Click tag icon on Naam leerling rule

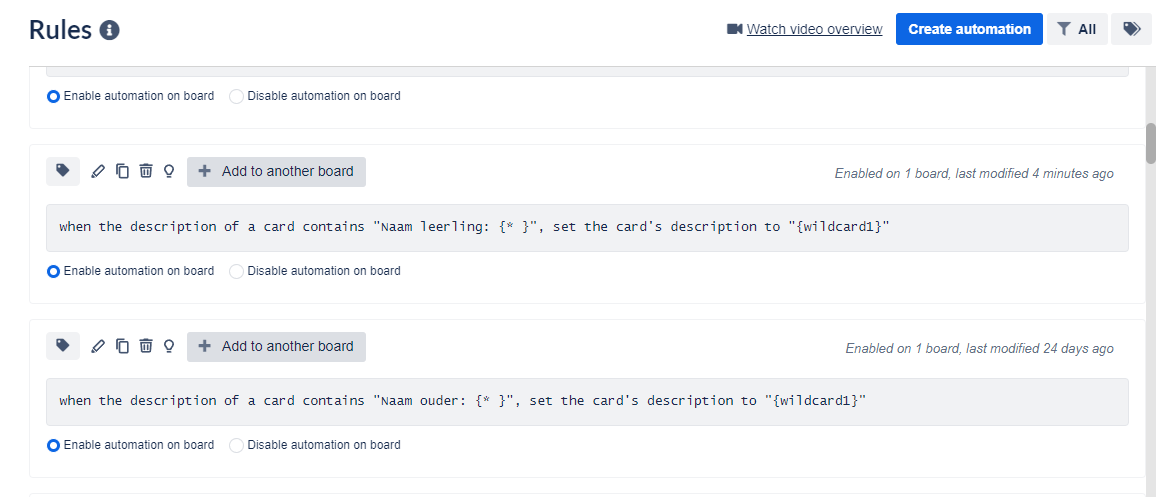tap(63, 171)
